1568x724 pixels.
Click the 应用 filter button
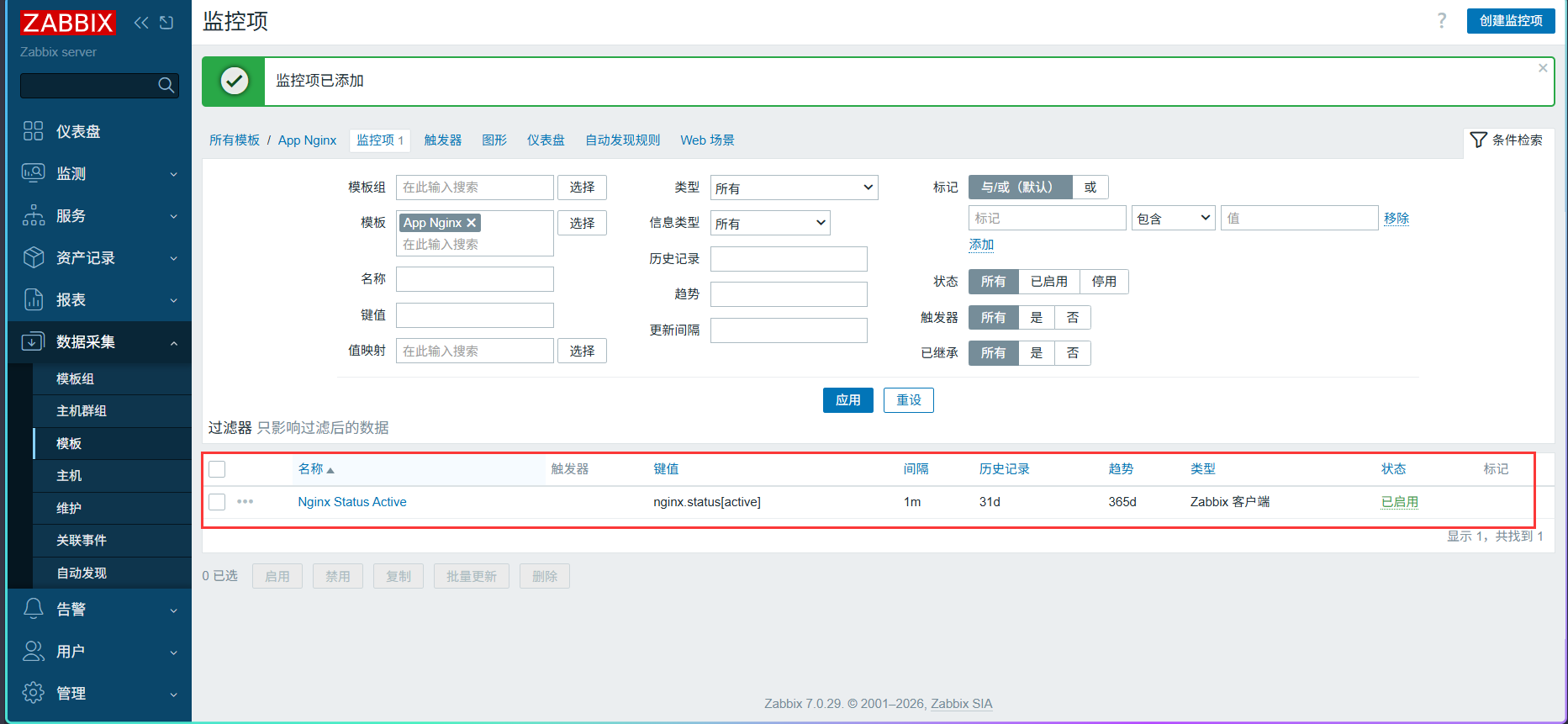tap(848, 400)
